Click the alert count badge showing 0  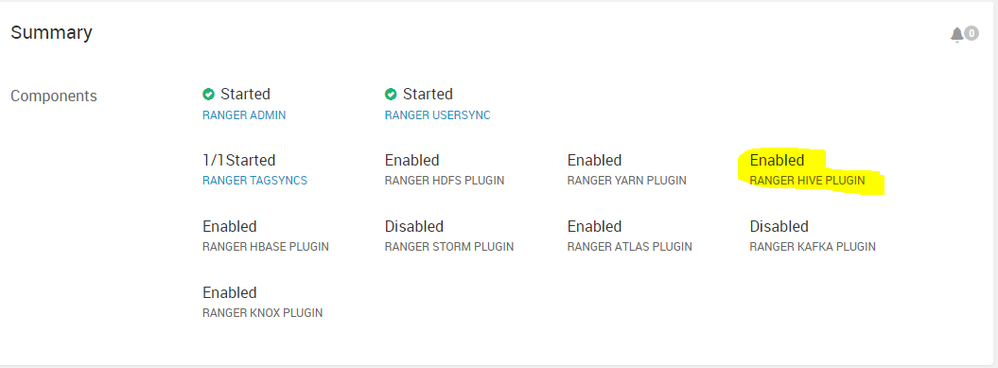(971, 33)
